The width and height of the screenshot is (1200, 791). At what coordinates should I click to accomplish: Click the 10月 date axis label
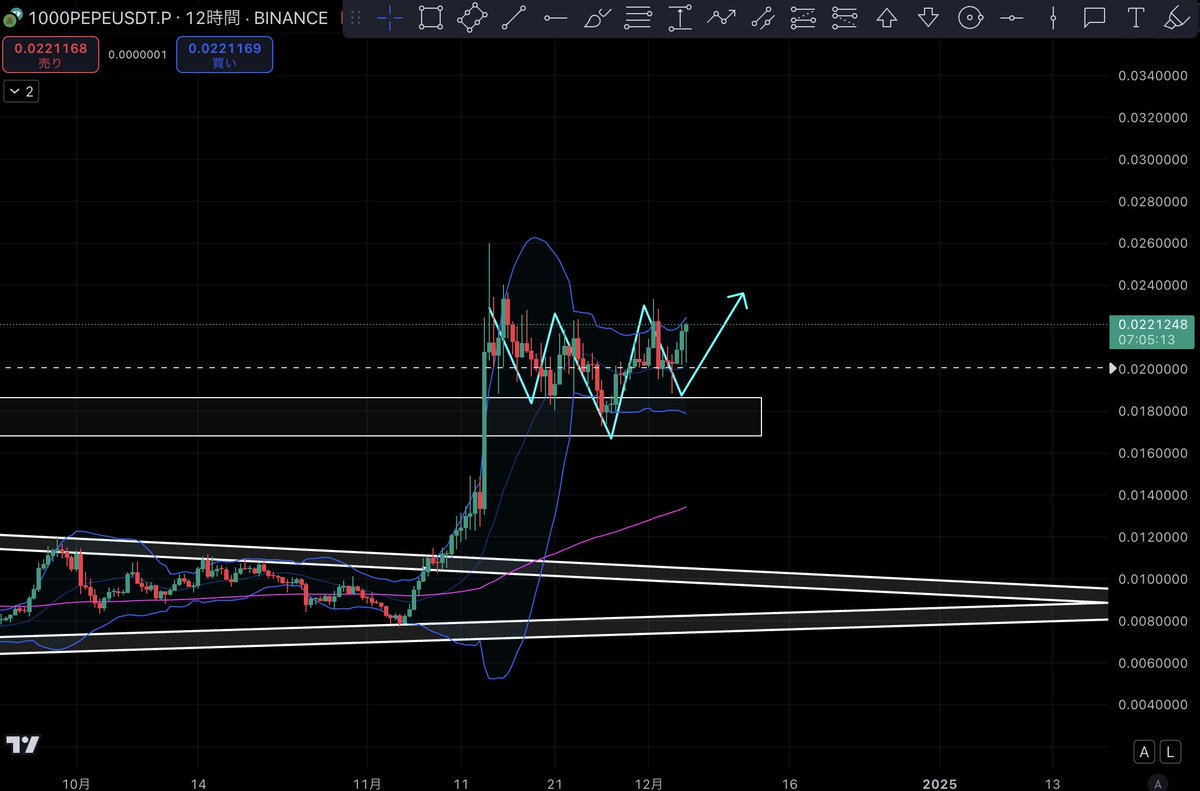tap(77, 784)
